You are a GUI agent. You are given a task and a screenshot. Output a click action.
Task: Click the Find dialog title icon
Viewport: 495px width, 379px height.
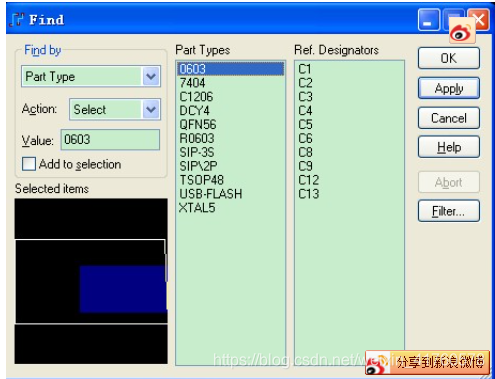17,20
